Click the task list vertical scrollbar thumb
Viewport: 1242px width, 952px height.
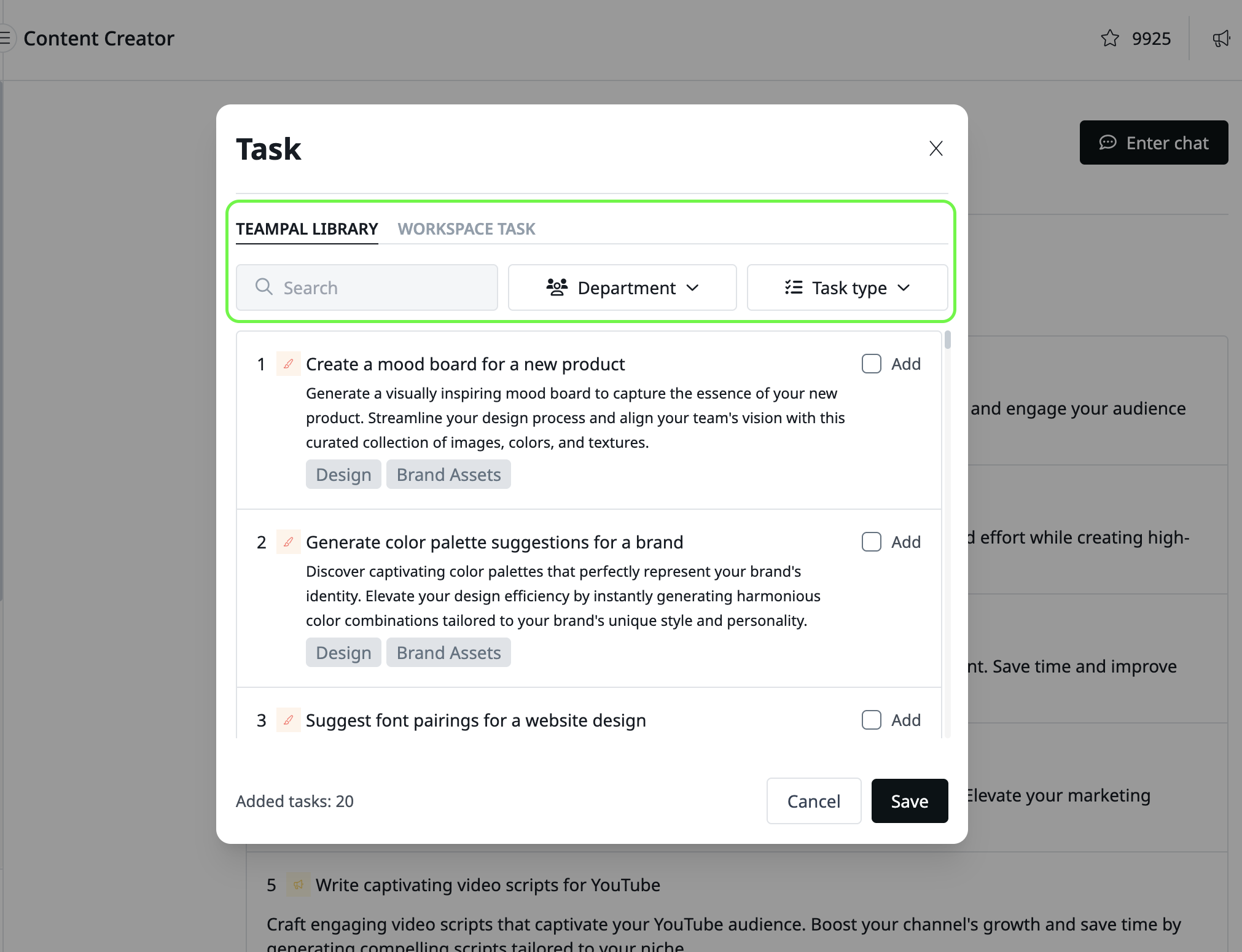coord(948,340)
